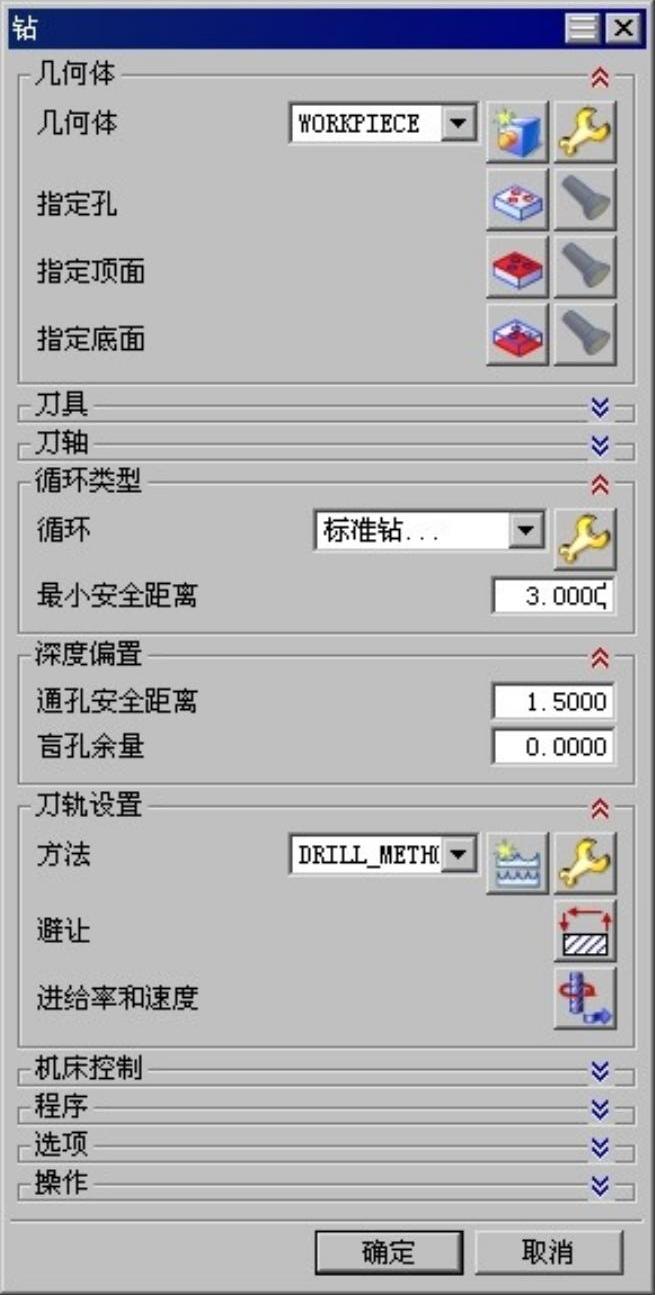
Task: Expand the 刀具 tool section
Action: click(600, 406)
